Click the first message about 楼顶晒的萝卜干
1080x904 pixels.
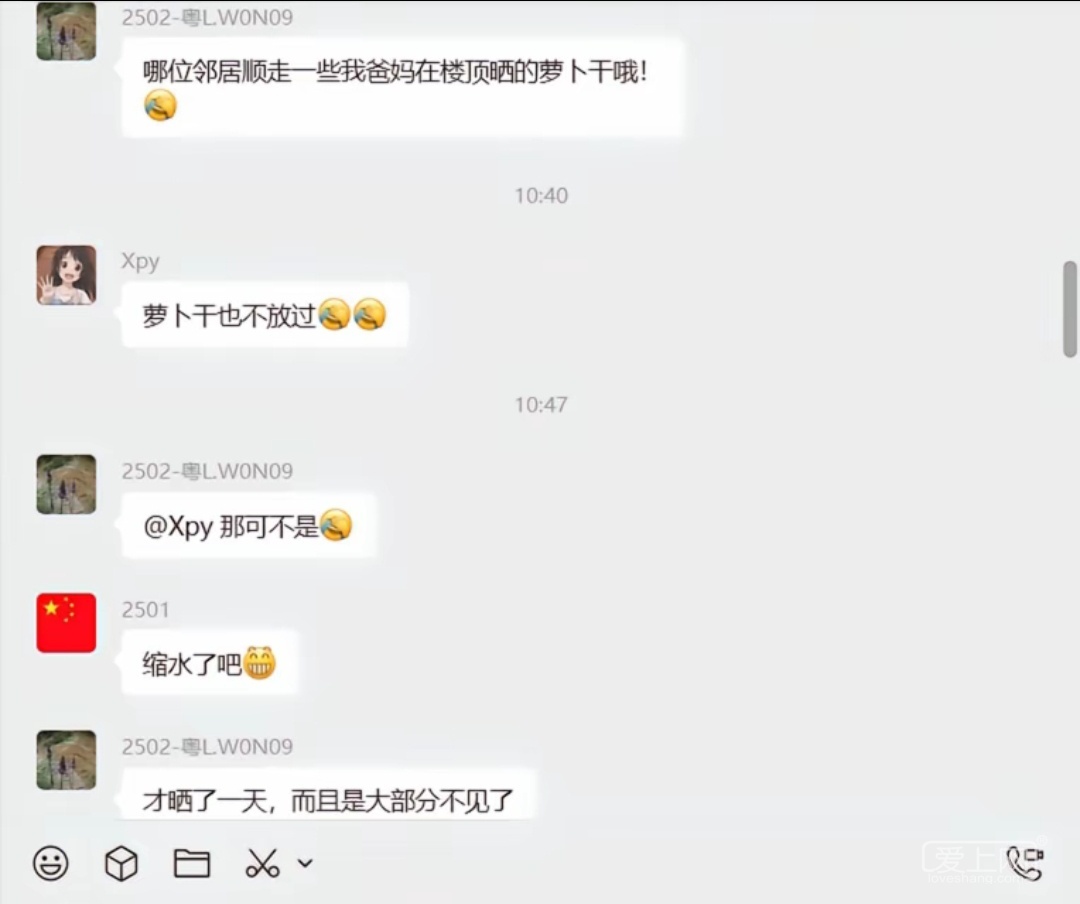click(x=403, y=88)
